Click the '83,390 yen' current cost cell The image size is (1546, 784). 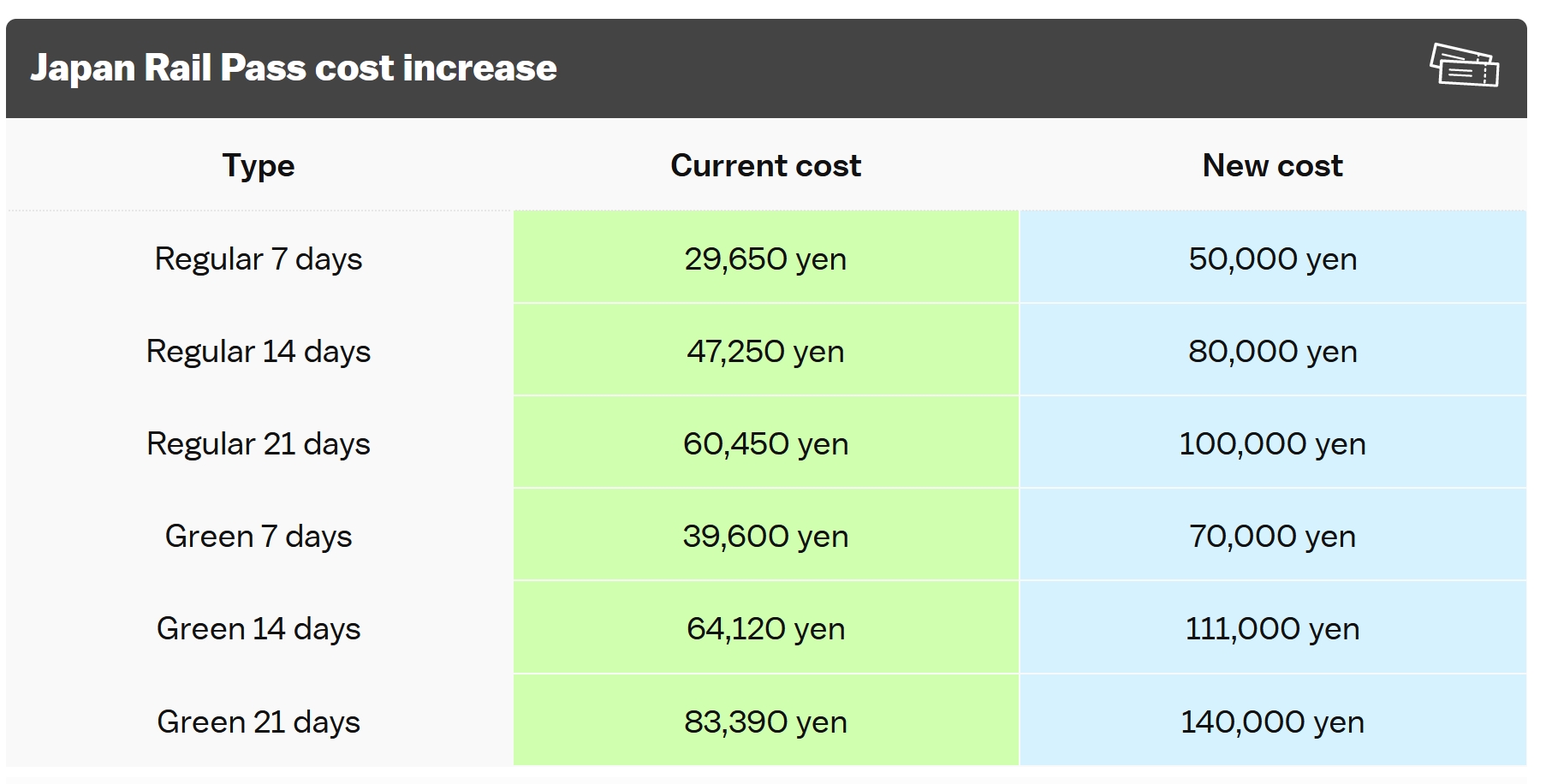tap(765, 722)
